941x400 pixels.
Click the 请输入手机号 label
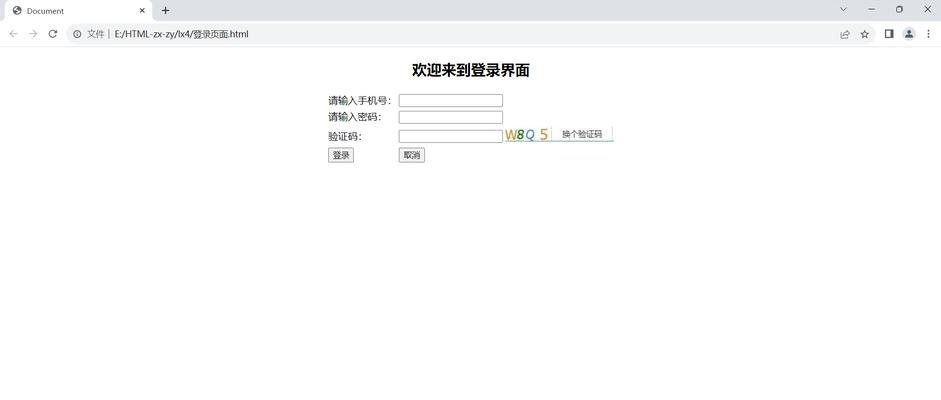point(360,101)
